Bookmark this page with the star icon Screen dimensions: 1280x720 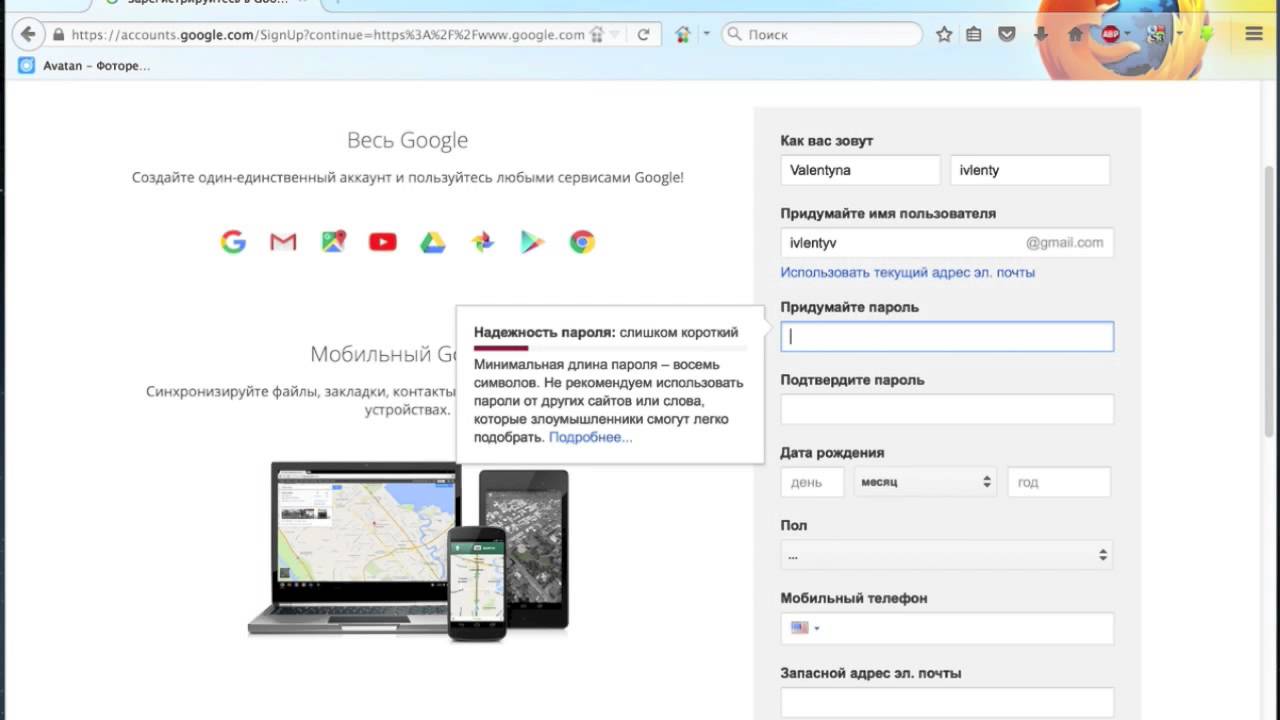(x=943, y=34)
